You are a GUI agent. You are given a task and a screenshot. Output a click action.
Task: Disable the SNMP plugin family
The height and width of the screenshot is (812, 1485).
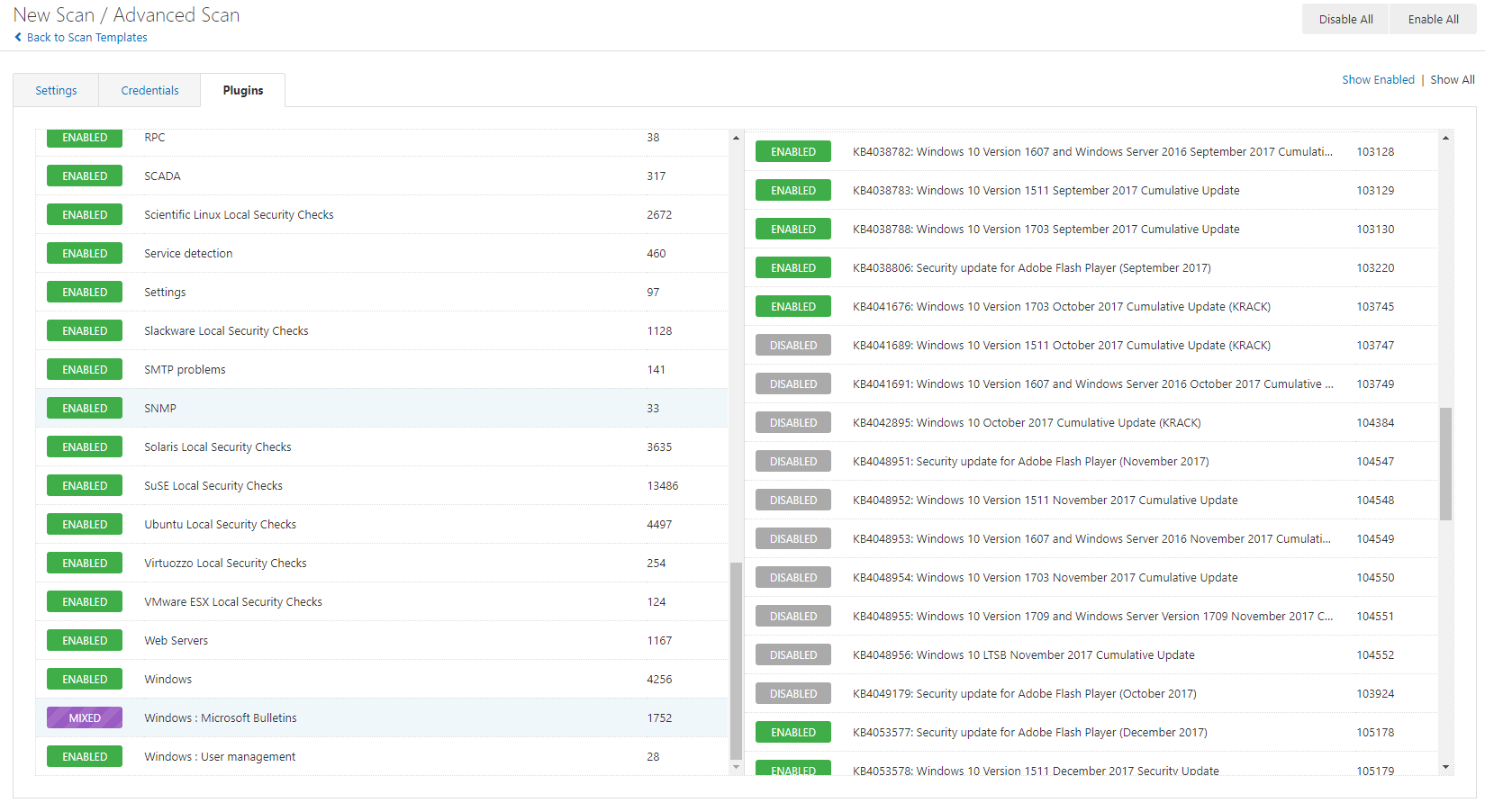(x=85, y=408)
